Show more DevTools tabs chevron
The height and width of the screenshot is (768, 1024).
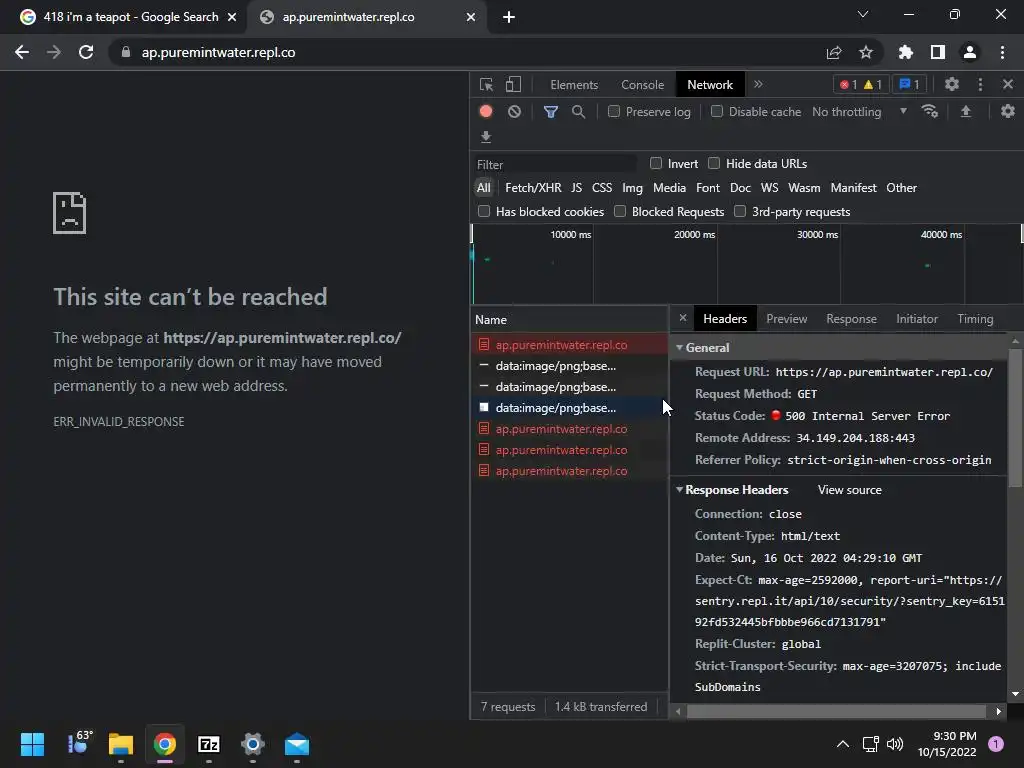758,84
